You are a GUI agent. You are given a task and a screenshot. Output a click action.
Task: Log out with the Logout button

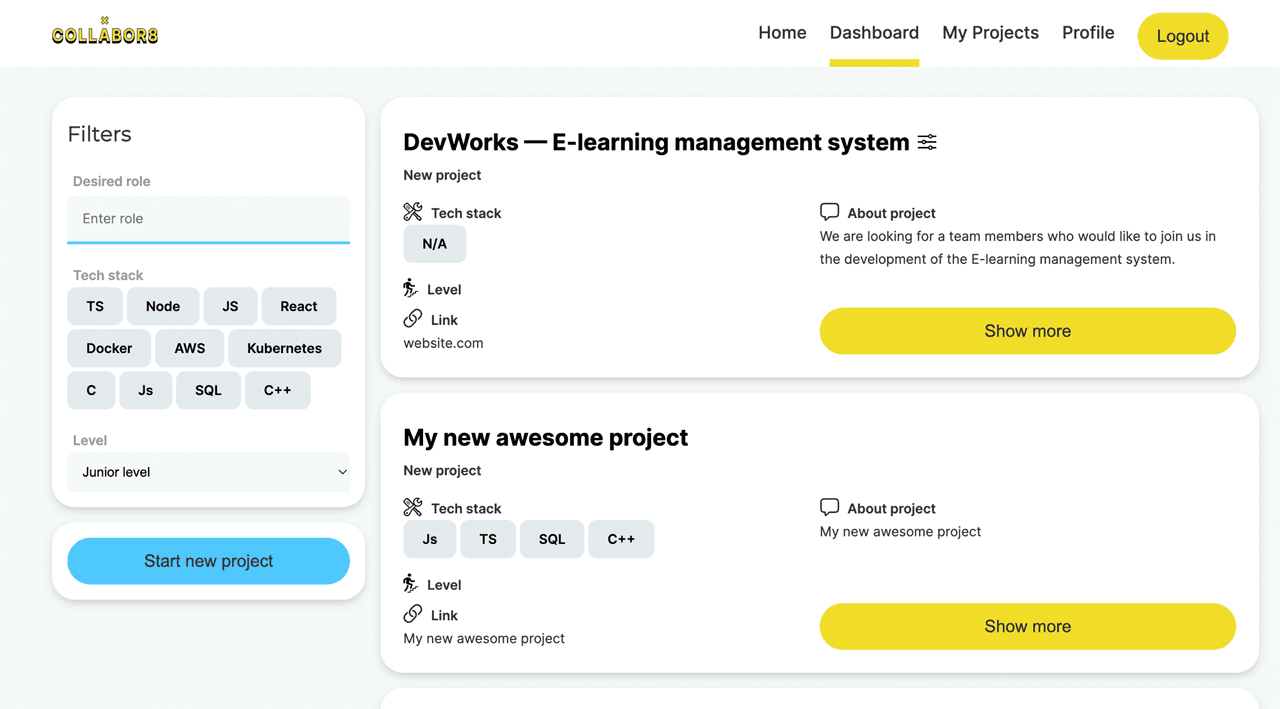[1183, 36]
